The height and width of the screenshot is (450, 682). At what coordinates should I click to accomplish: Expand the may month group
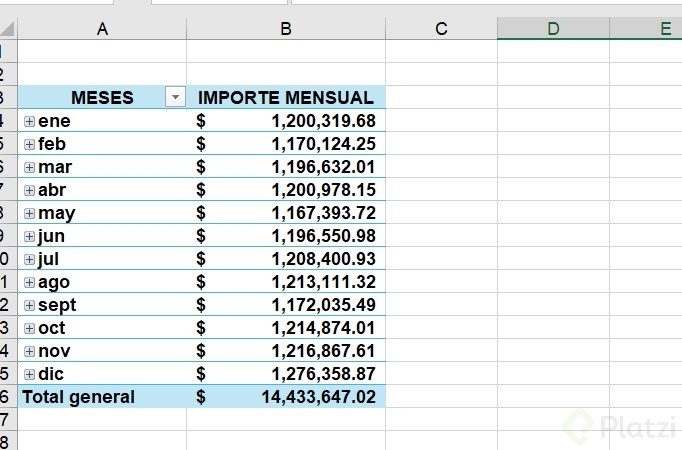coord(29,213)
